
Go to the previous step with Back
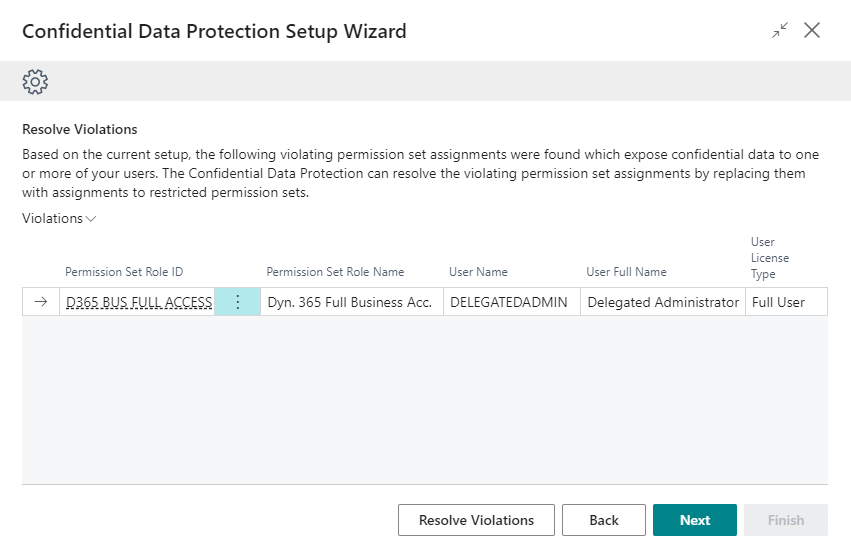coord(603,520)
